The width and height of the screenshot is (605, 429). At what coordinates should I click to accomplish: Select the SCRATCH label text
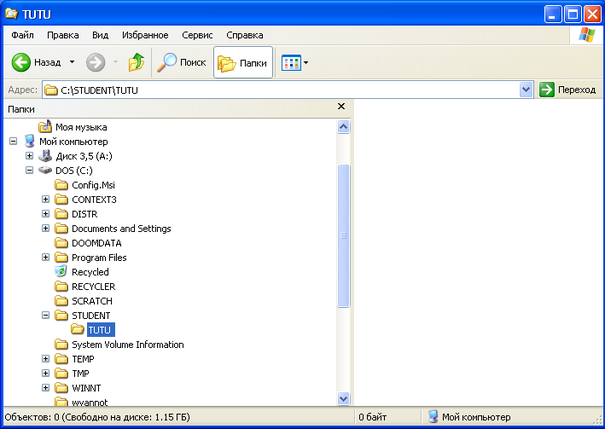tap(92, 301)
